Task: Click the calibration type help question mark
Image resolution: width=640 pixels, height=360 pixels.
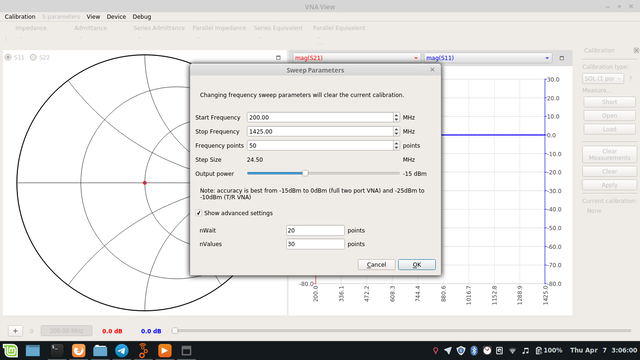Action: pyautogui.click(x=631, y=78)
